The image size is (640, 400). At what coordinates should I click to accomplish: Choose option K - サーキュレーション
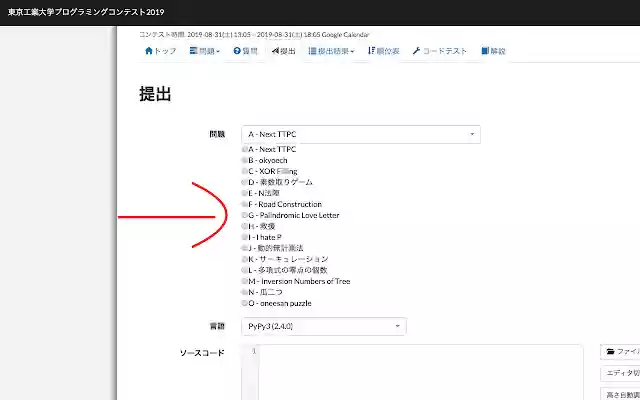285,259
